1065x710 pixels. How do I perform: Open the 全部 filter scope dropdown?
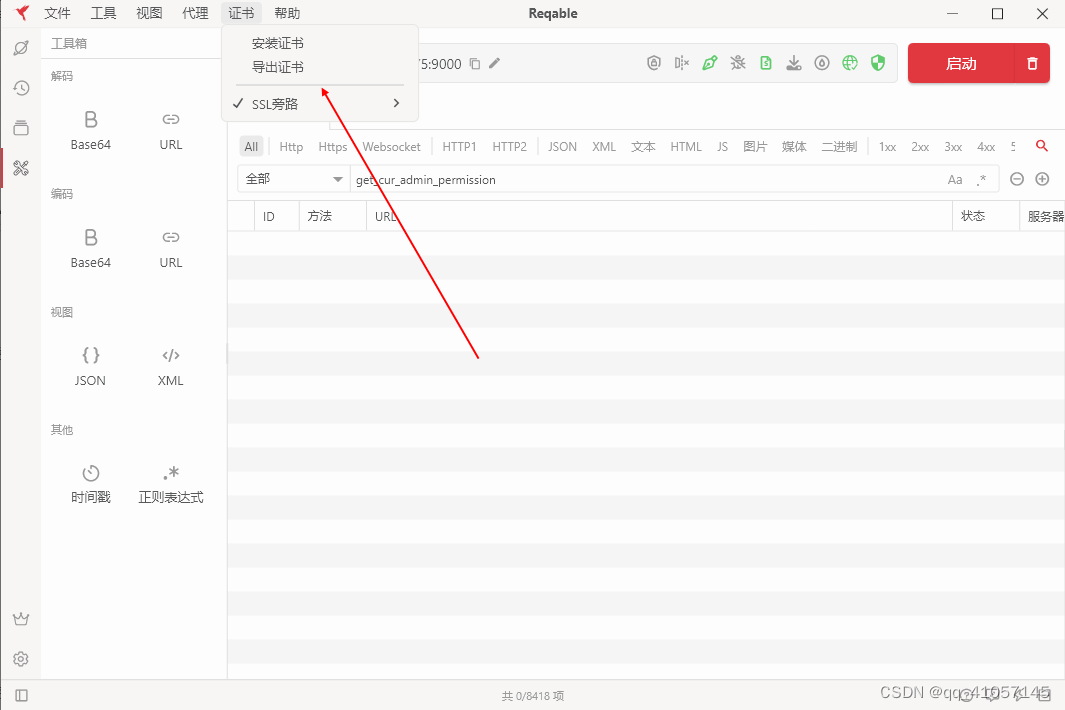click(x=293, y=179)
